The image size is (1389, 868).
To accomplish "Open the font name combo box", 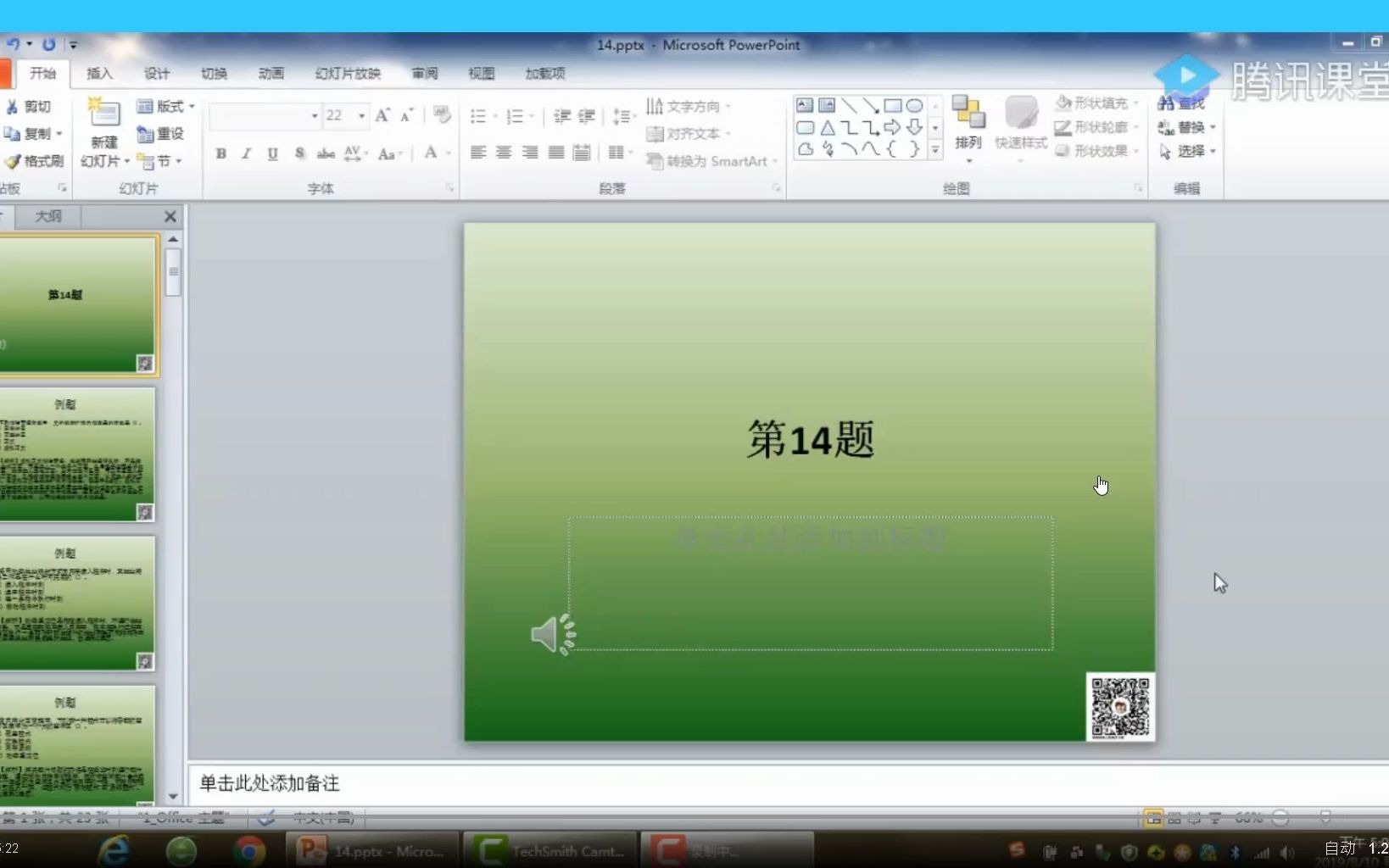I will pyautogui.click(x=265, y=116).
